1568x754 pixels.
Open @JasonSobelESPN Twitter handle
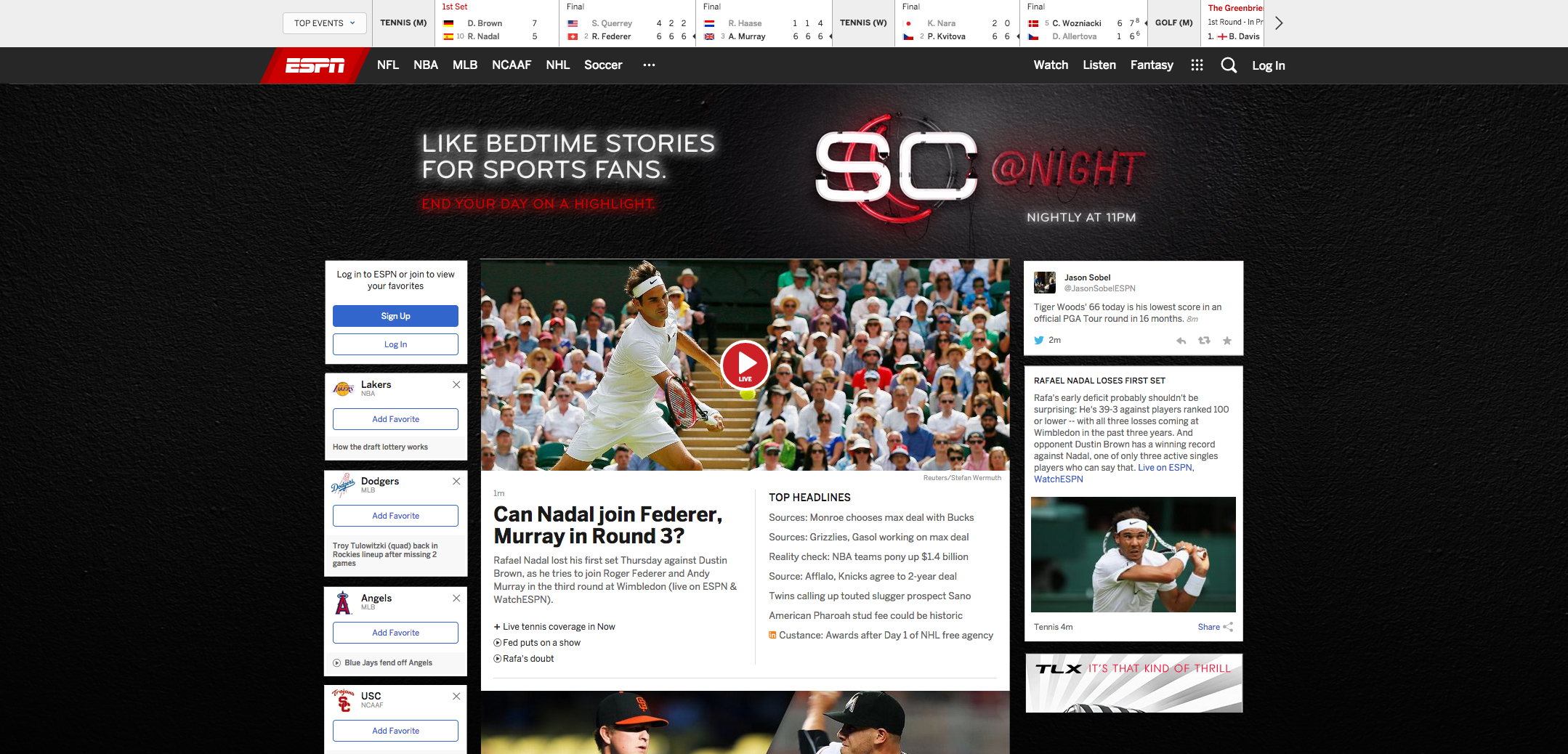pyautogui.click(x=1099, y=288)
